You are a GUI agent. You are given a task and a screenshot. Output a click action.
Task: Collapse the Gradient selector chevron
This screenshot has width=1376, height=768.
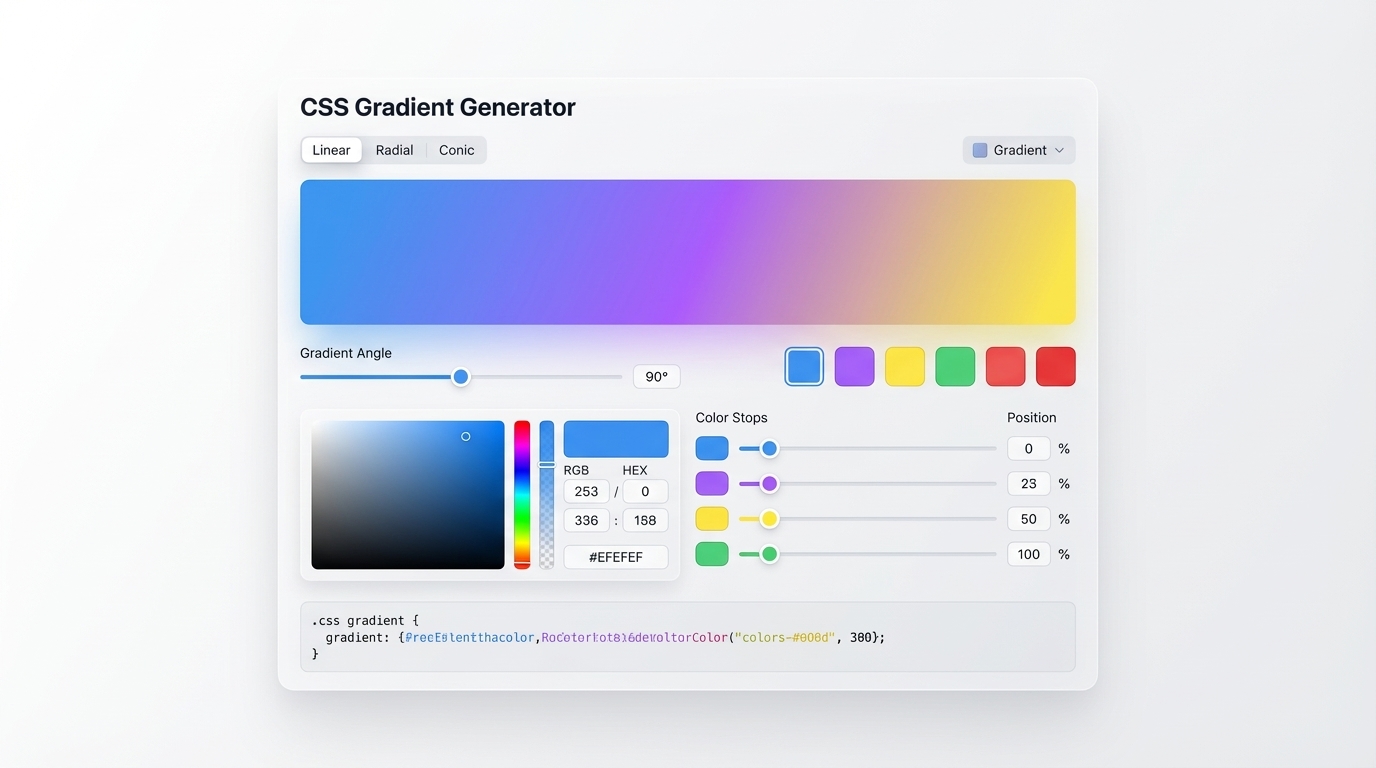tap(1059, 149)
